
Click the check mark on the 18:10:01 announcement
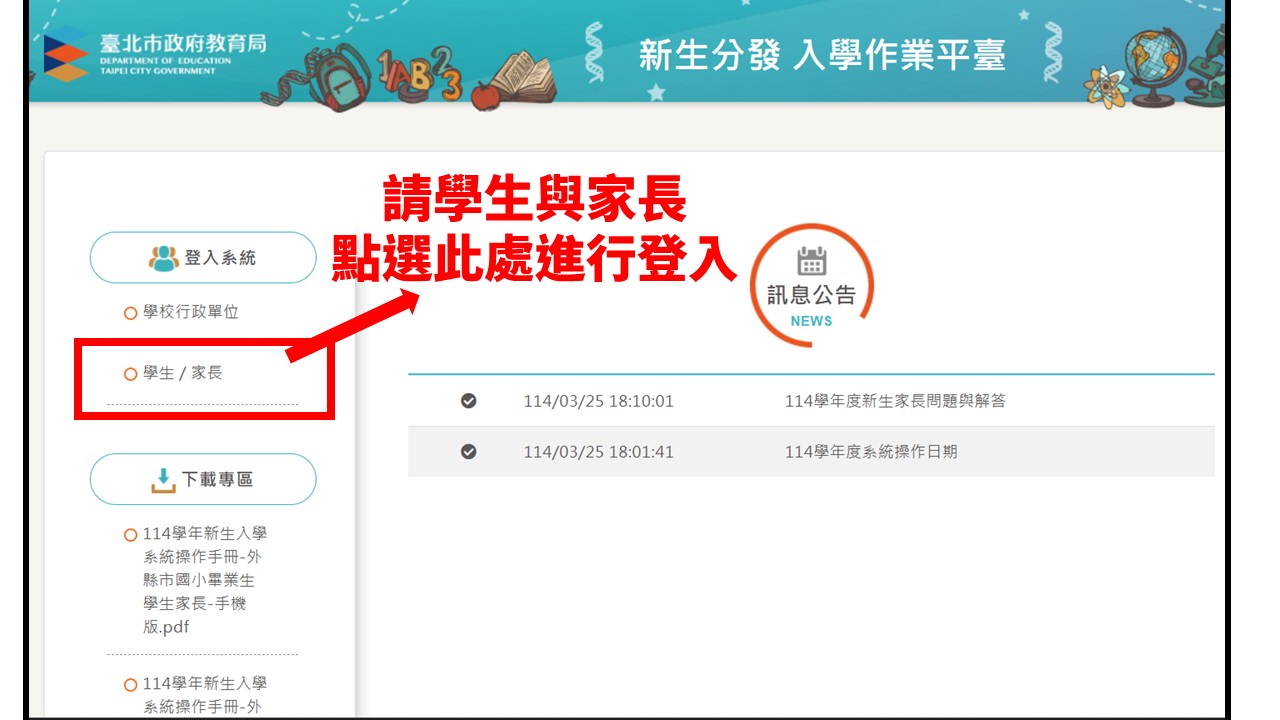click(x=468, y=401)
